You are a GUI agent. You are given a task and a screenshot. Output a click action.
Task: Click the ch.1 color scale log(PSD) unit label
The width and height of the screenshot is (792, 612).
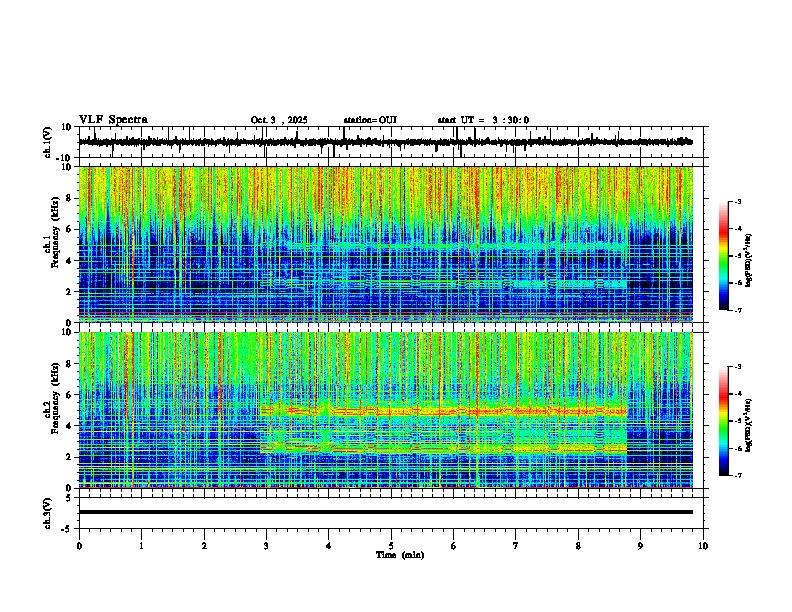[748, 261]
